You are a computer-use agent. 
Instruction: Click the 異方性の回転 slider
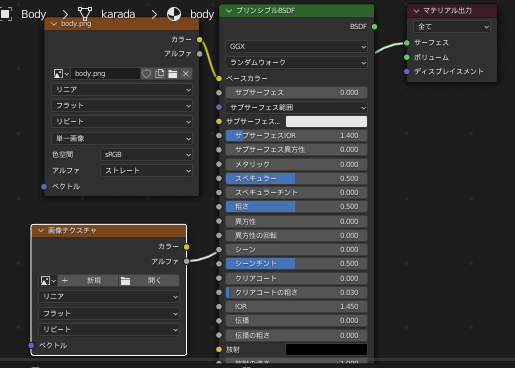coord(296,236)
